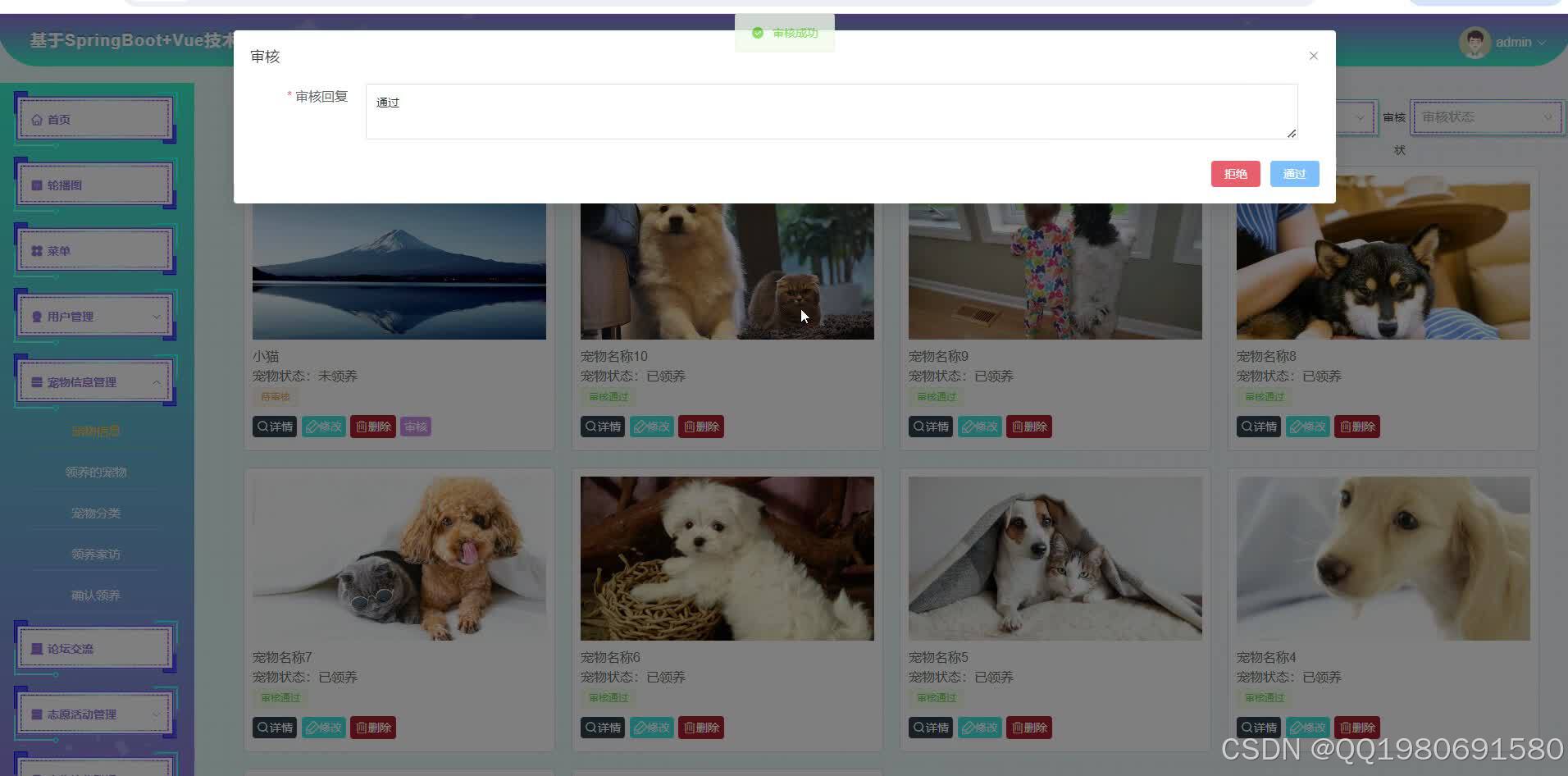
Task: Click the 宠物名称6 white puppy photo
Action: [x=727, y=559]
